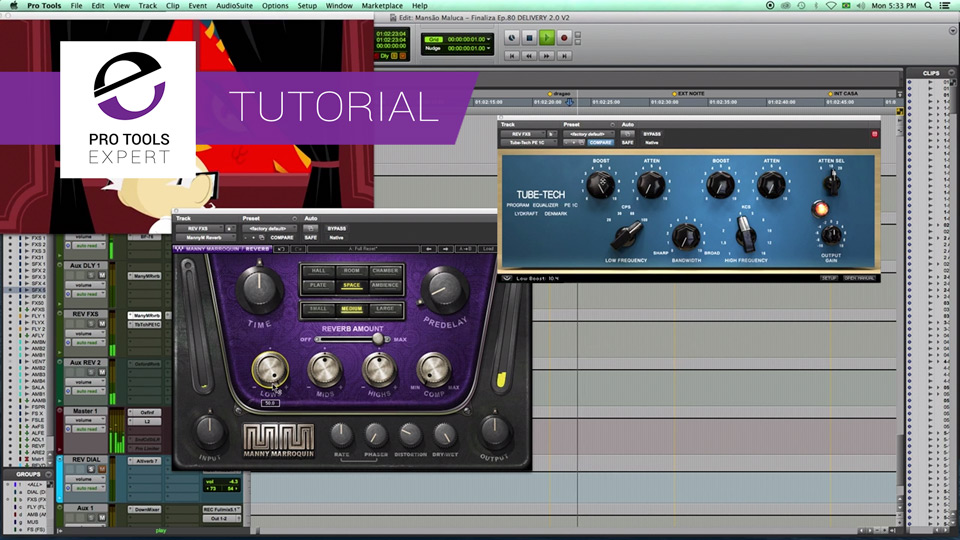This screenshot has height=540, width=960.
Task: Open the Marketplace menu
Action: click(382, 6)
